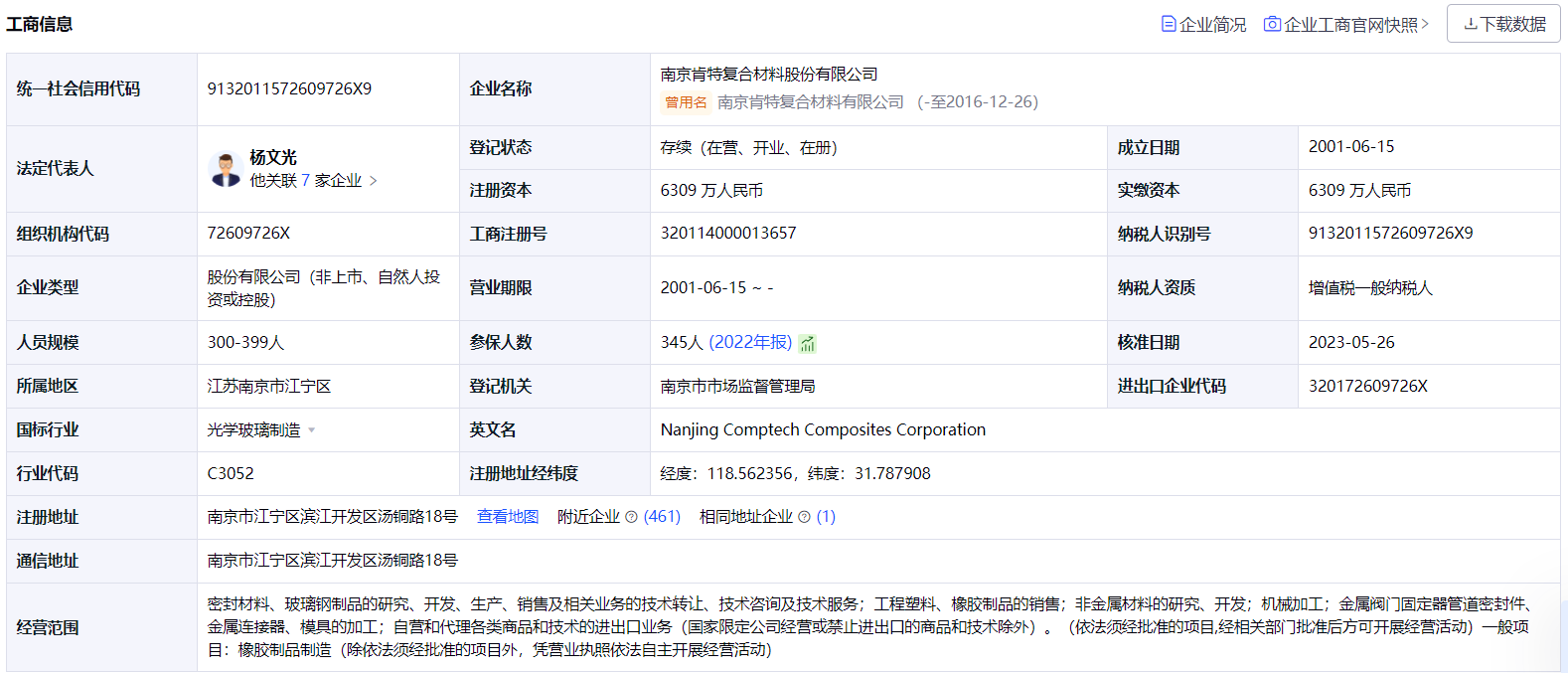Image resolution: width=1568 pixels, height=673 pixels.
Task: Select taxpayer ID value under 纳税人识别号
Action: tap(1390, 234)
